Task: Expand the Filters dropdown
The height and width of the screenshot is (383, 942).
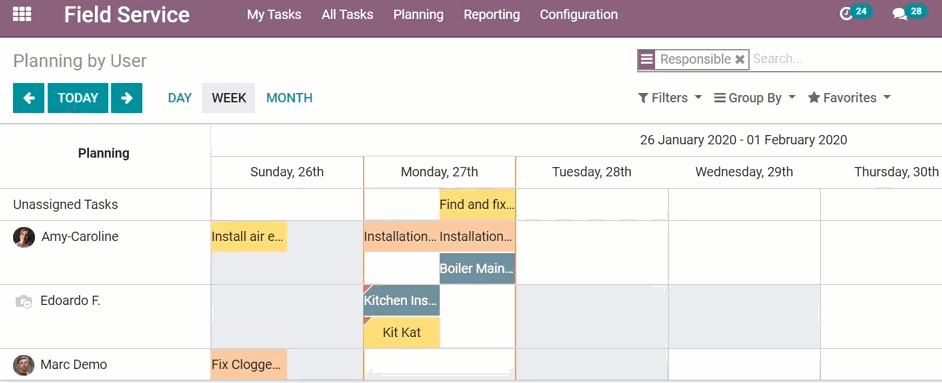Action: tap(670, 98)
